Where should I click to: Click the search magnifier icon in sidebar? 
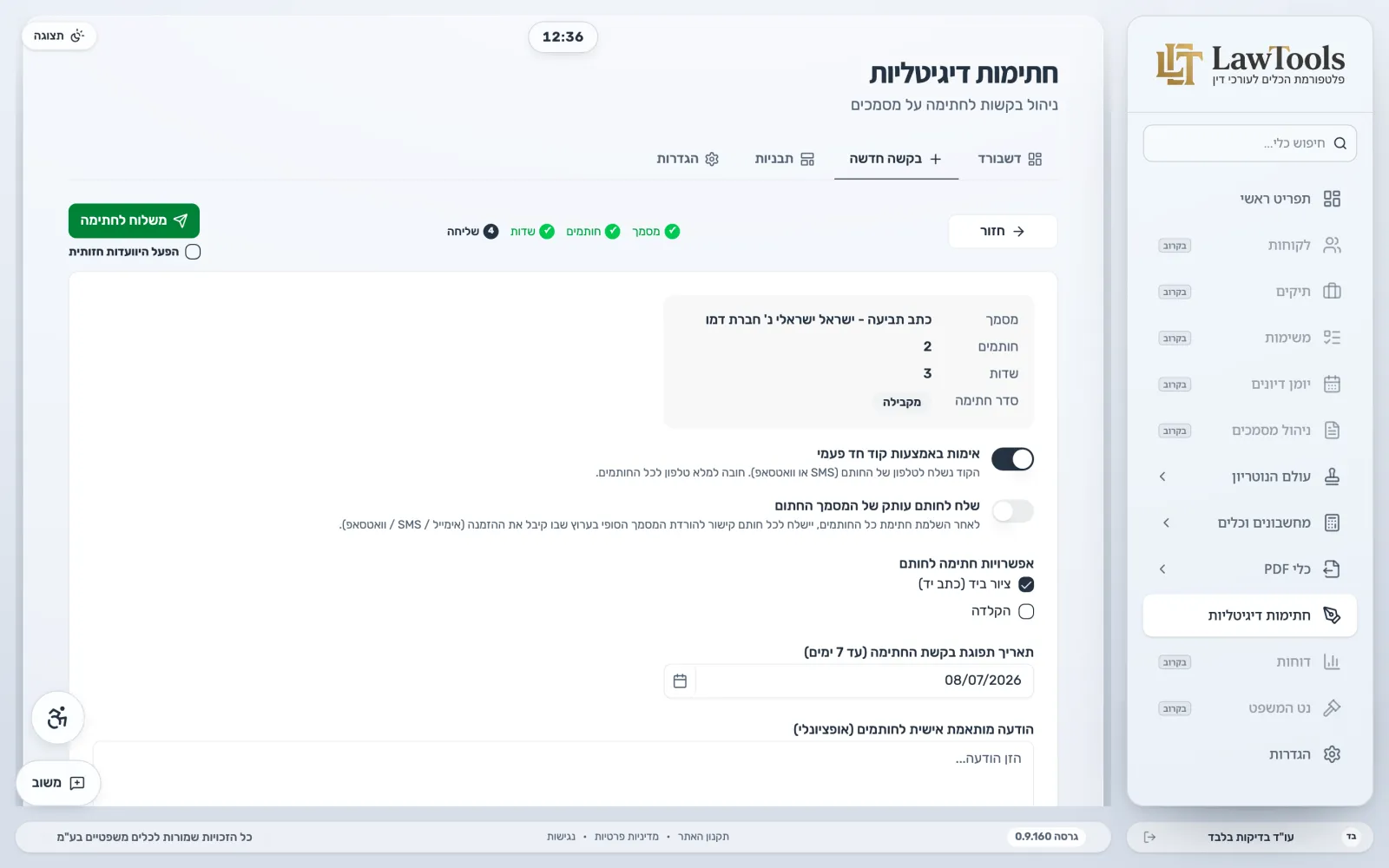tap(1340, 143)
